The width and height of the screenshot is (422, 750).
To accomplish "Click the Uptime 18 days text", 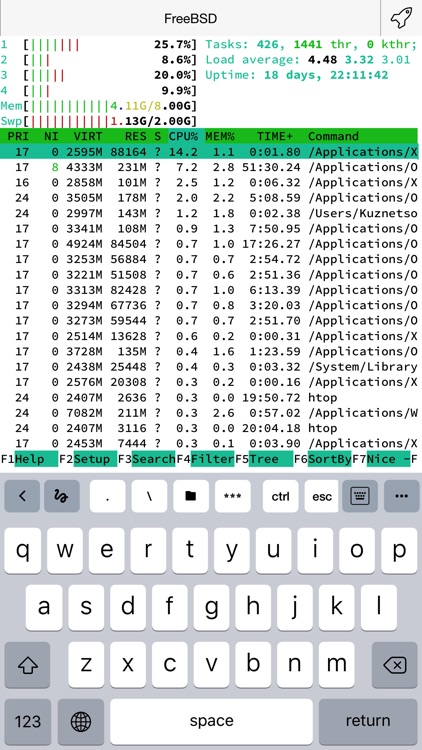I will point(297,75).
